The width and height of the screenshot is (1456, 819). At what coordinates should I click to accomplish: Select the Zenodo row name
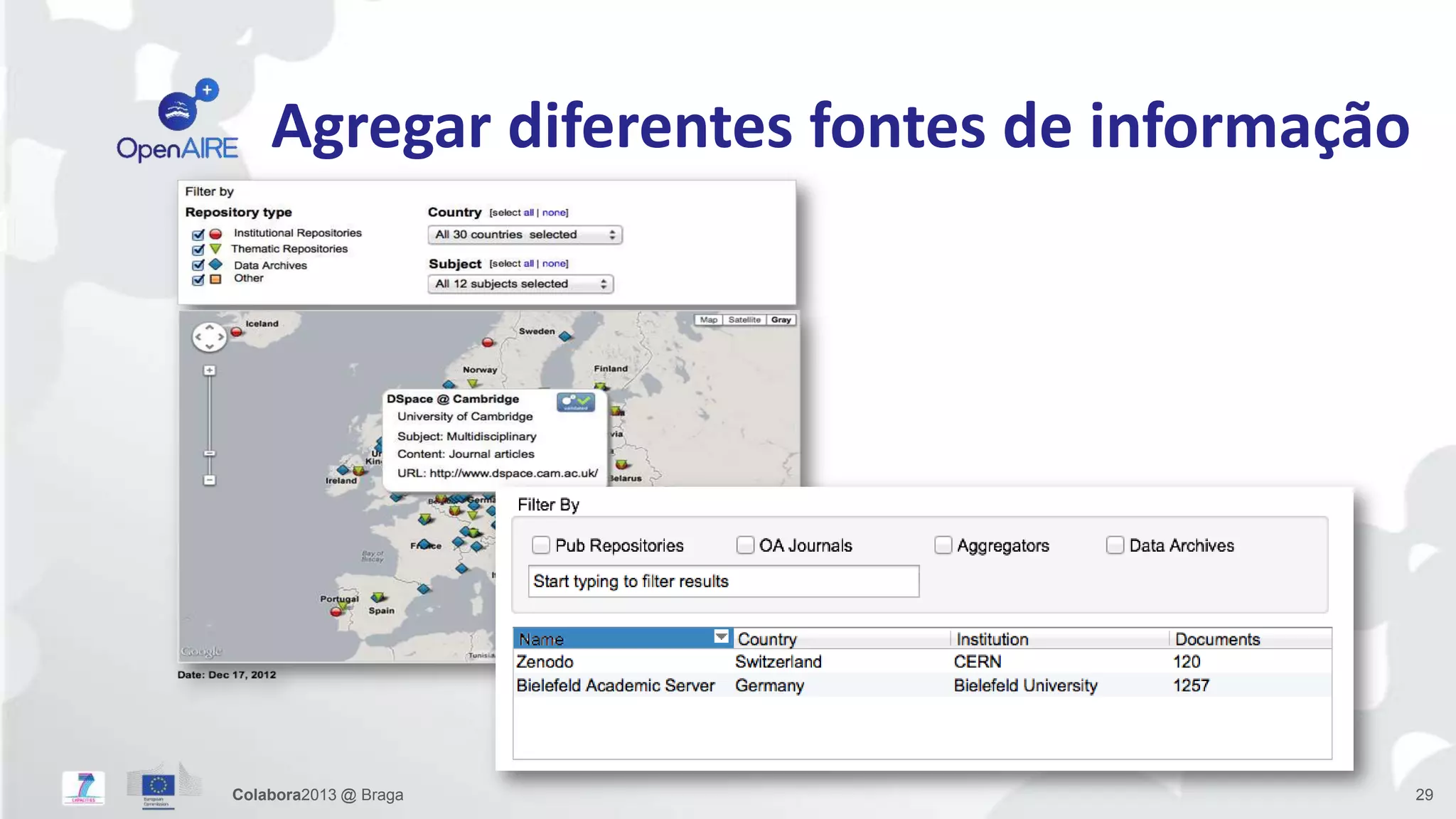545,662
